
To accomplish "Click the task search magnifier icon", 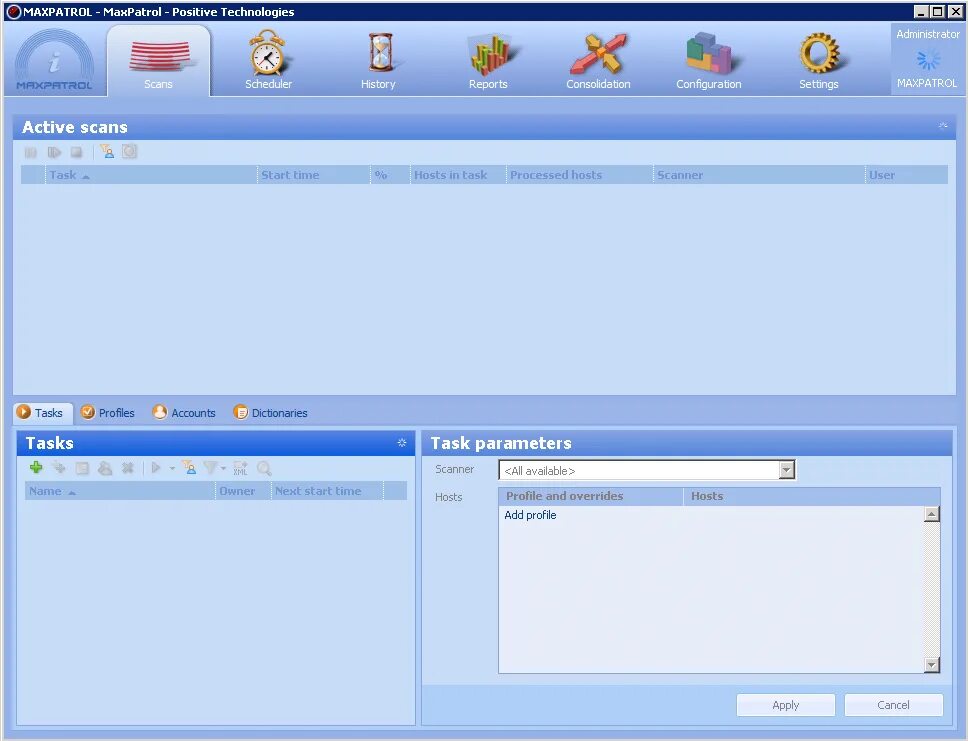I will [x=264, y=469].
